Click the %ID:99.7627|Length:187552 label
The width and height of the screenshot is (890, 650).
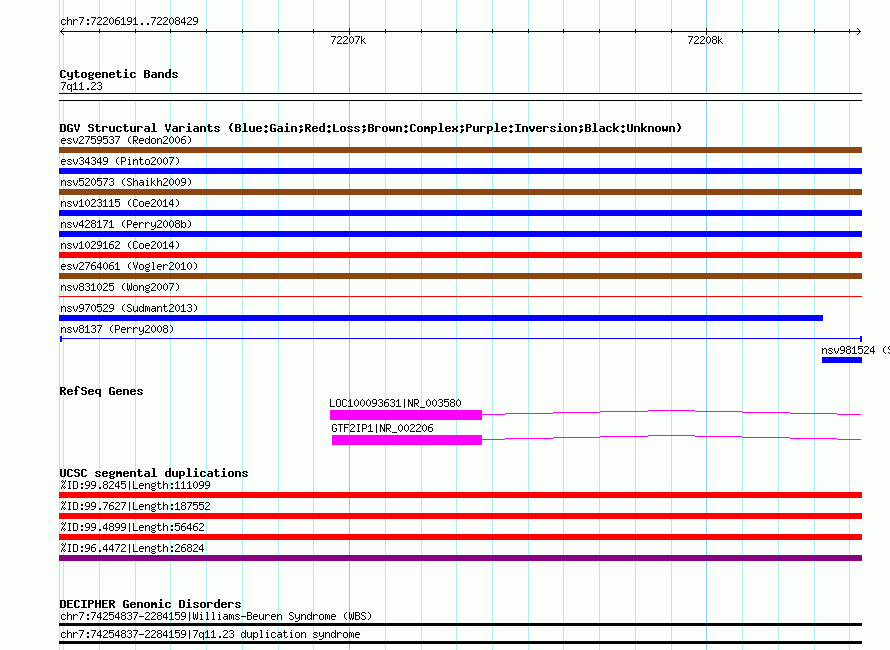pos(135,506)
